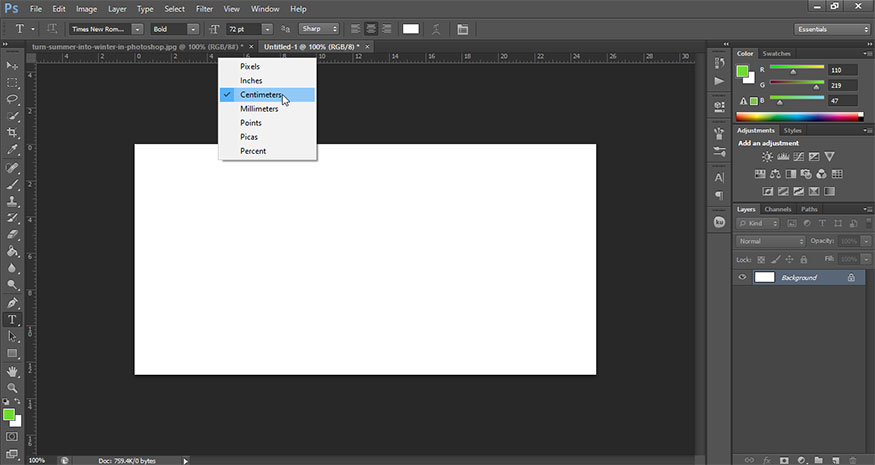The image size is (875, 465).
Task: Expand status bar info arrow
Action: [x=185, y=461]
